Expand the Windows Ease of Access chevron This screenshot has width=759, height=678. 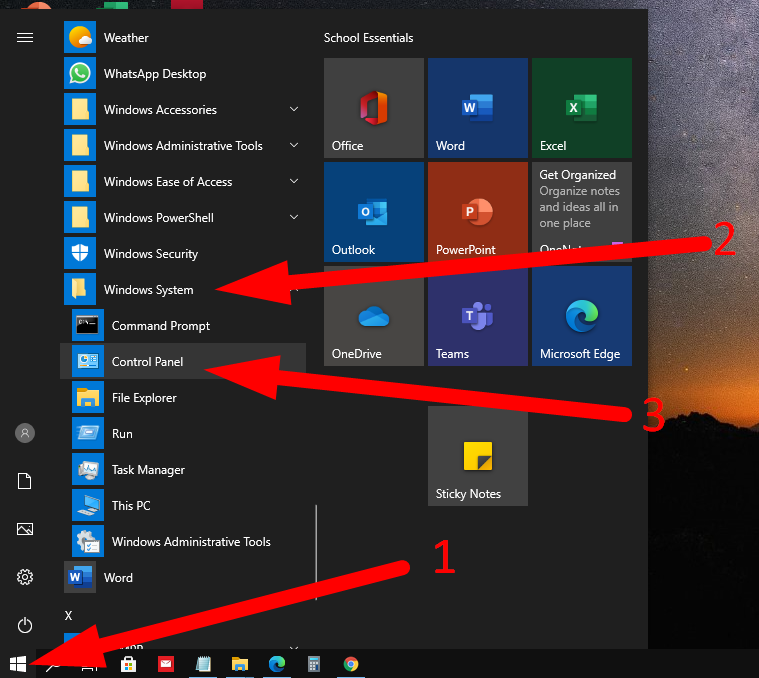point(294,181)
